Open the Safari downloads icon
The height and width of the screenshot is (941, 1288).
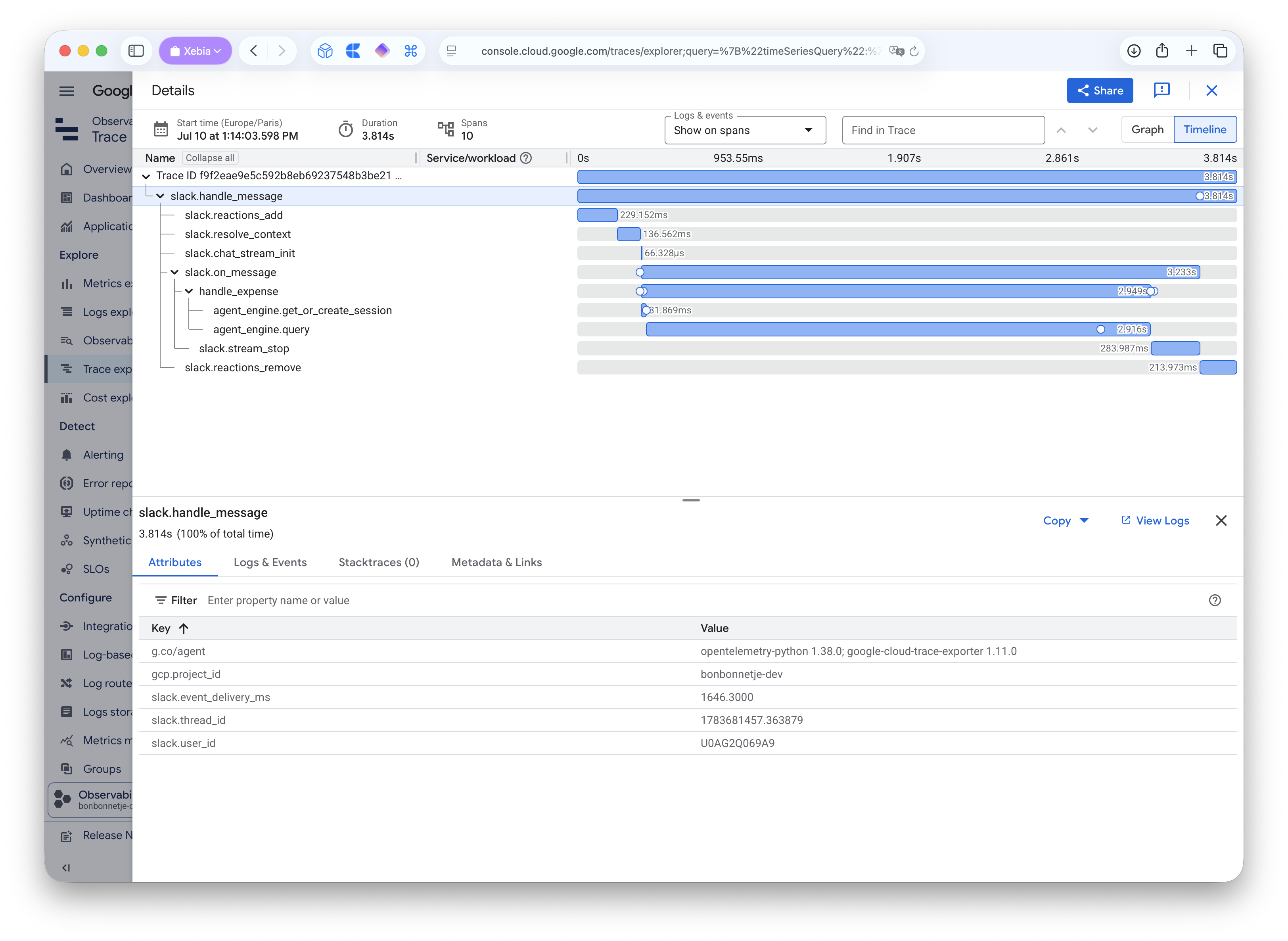[1134, 51]
